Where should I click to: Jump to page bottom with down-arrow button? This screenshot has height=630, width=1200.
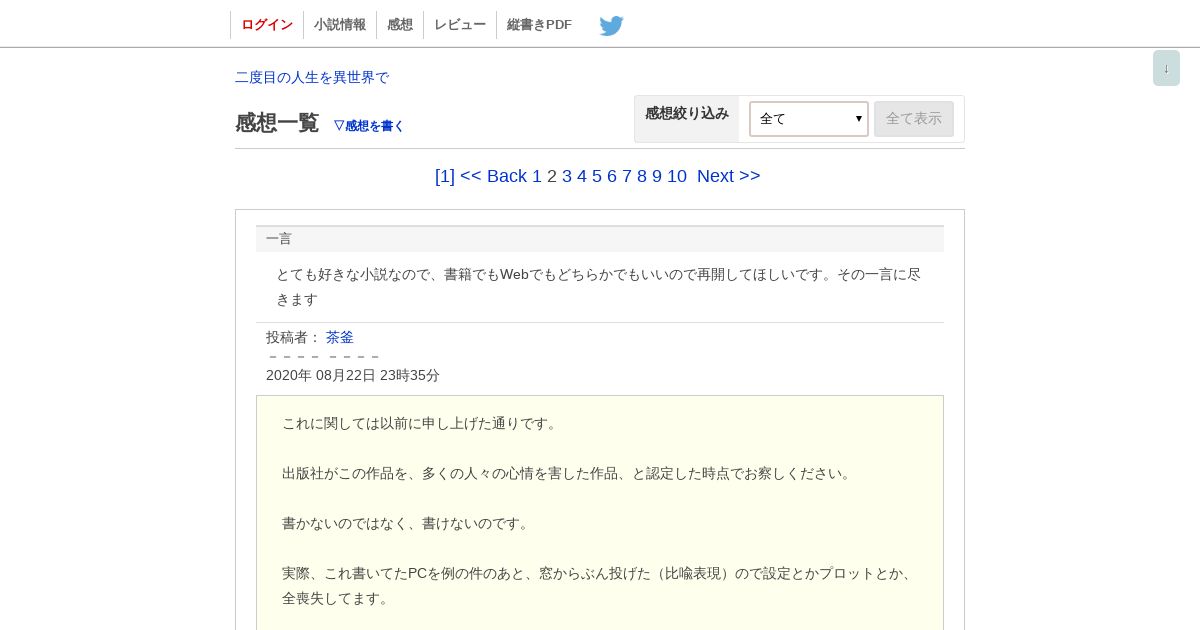[x=1166, y=68]
